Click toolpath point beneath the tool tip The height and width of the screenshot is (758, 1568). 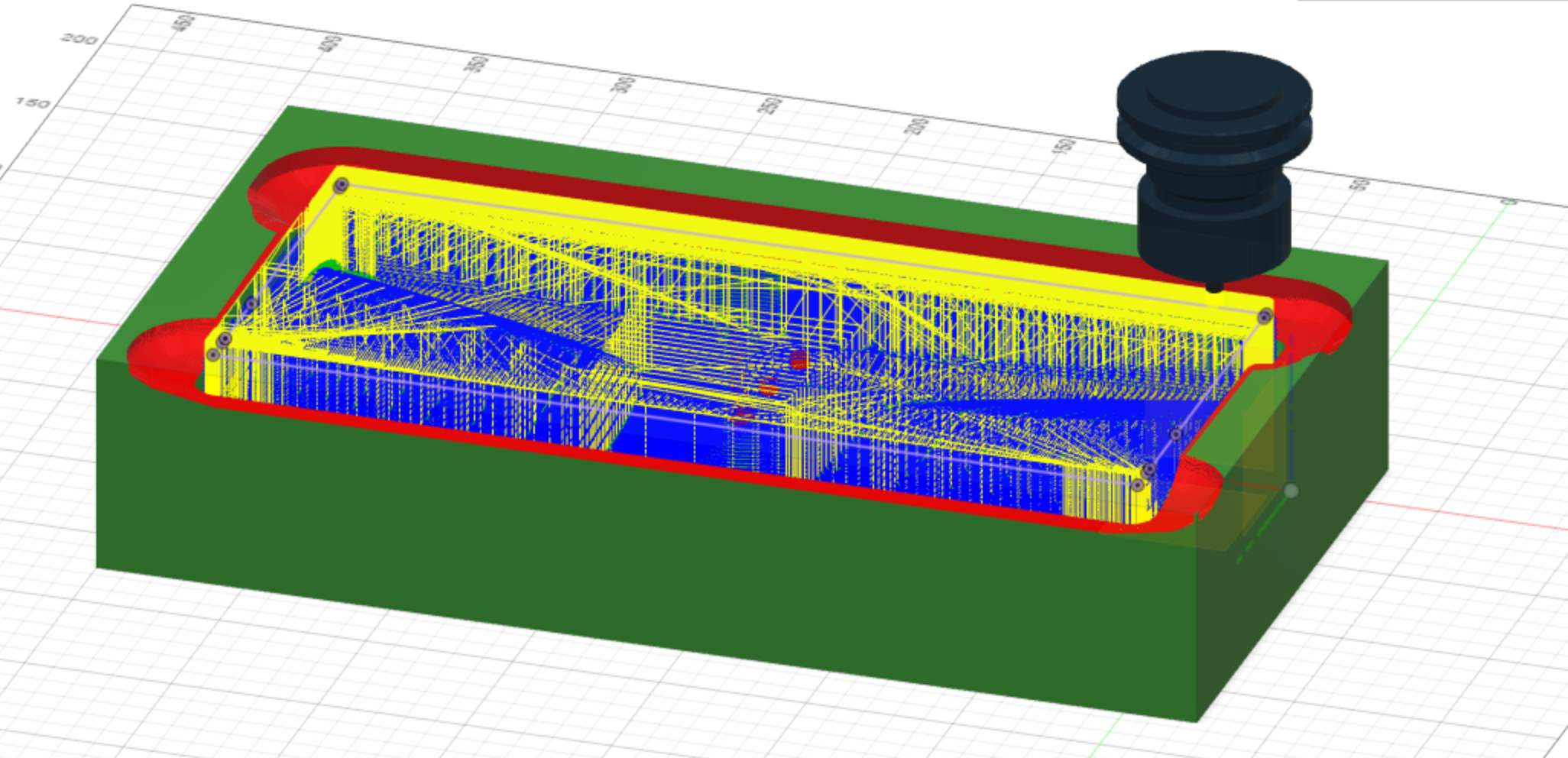[1265, 316]
